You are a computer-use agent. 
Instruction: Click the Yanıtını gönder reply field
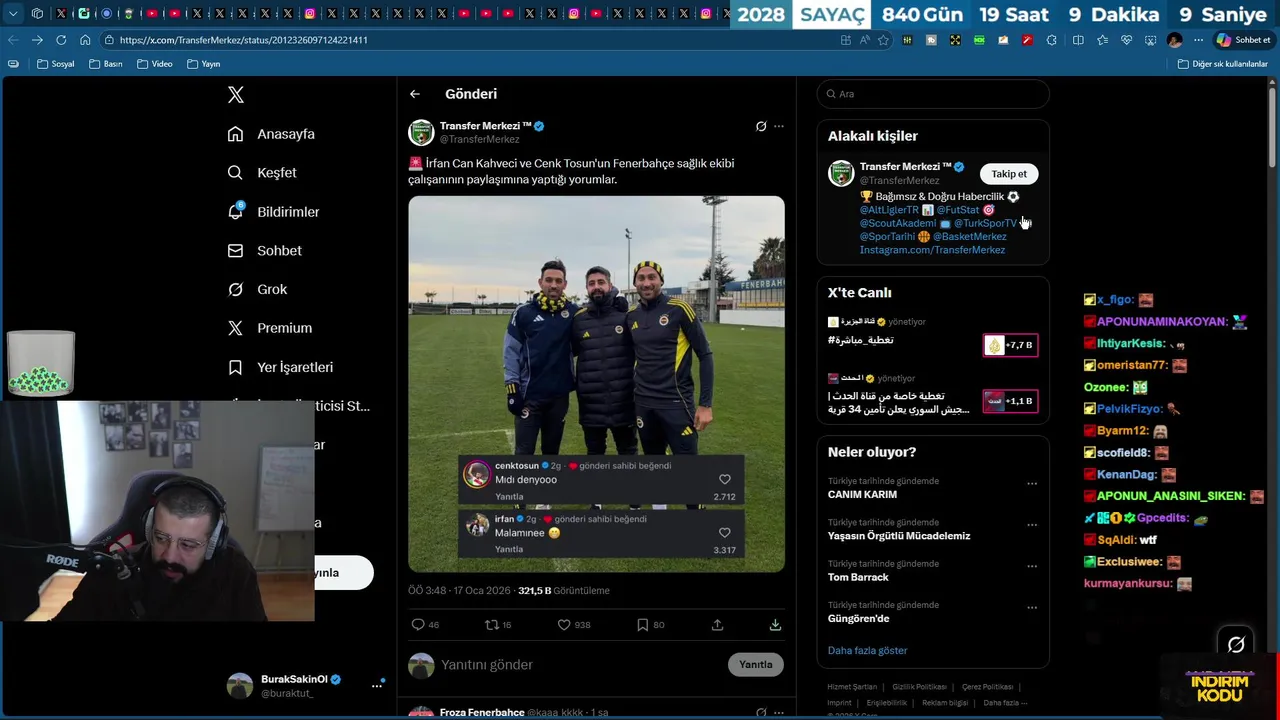[x=580, y=665]
